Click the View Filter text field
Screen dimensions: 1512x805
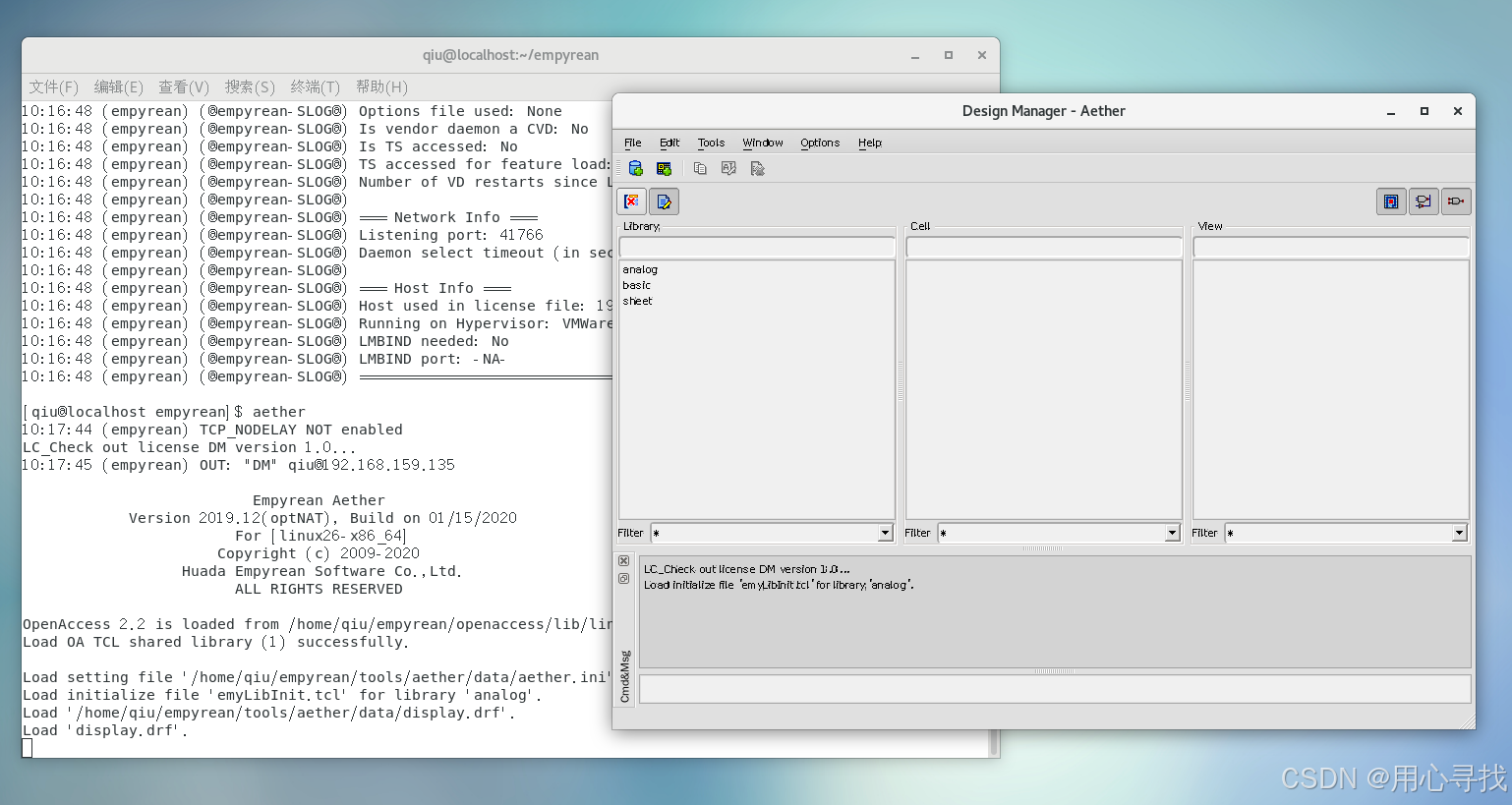[x=1339, y=533]
